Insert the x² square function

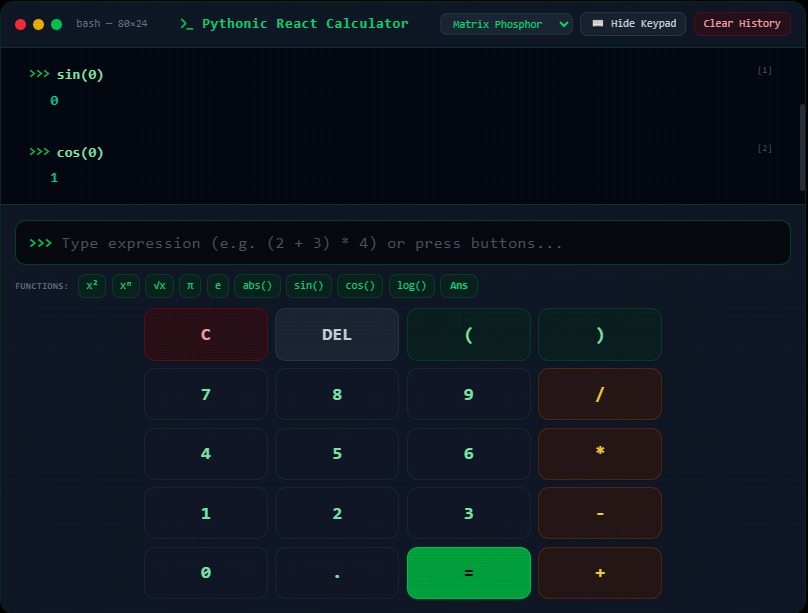click(x=92, y=286)
